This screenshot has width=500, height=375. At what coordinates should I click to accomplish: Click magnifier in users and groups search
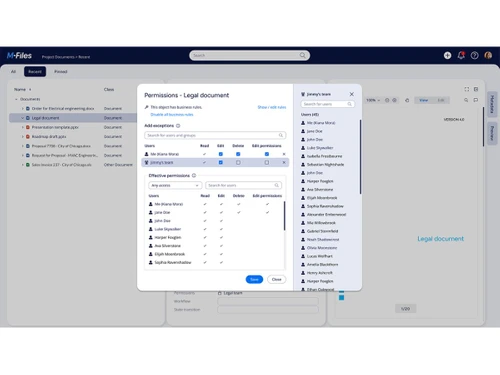[x=281, y=135]
